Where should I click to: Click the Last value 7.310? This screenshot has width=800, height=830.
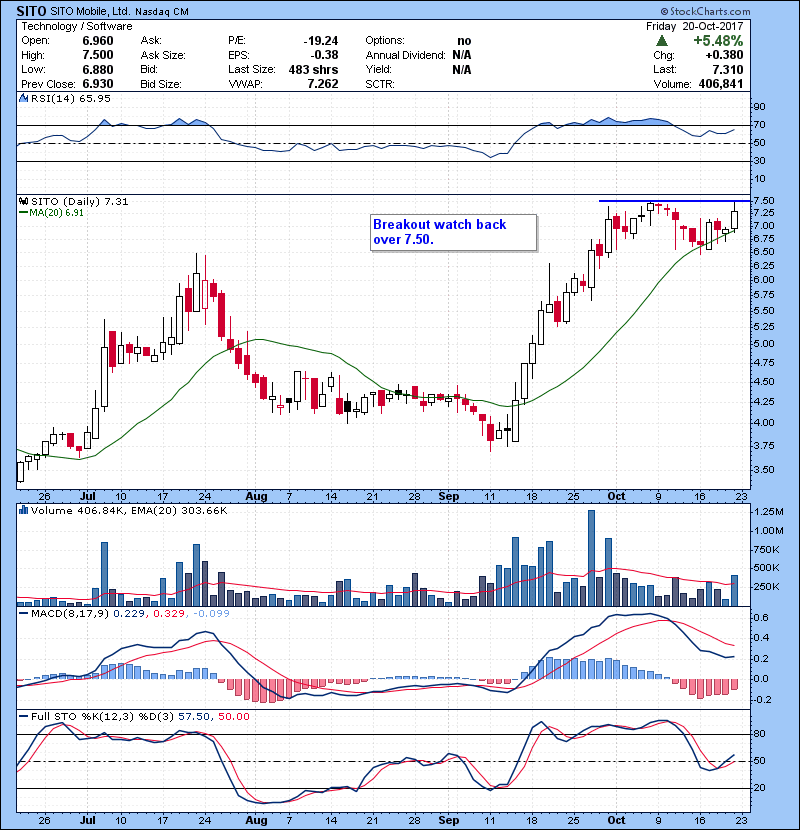point(728,69)
